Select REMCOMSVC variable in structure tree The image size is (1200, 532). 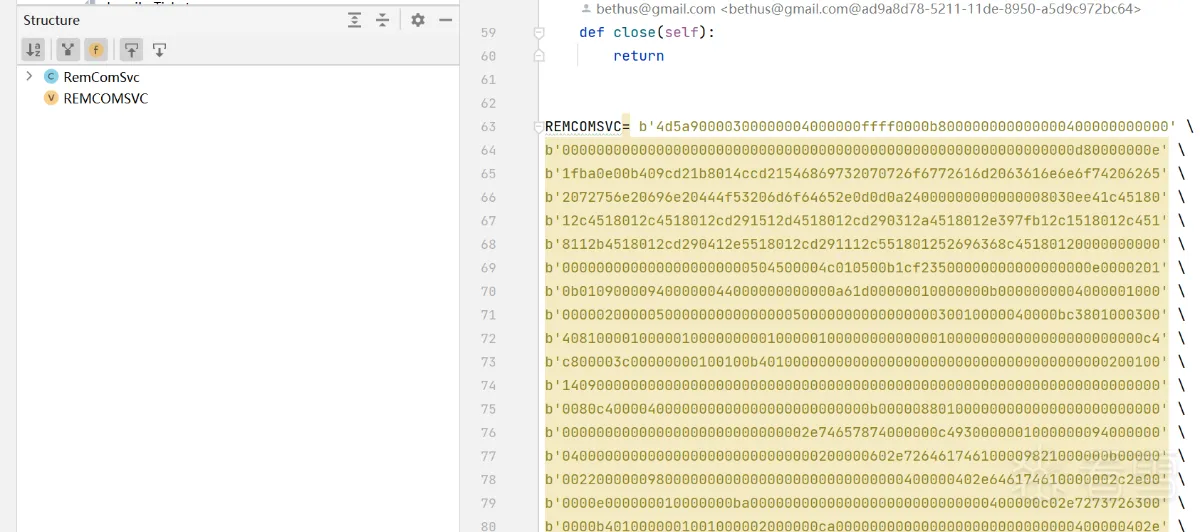pyautogui.click(x=105, y=98)
